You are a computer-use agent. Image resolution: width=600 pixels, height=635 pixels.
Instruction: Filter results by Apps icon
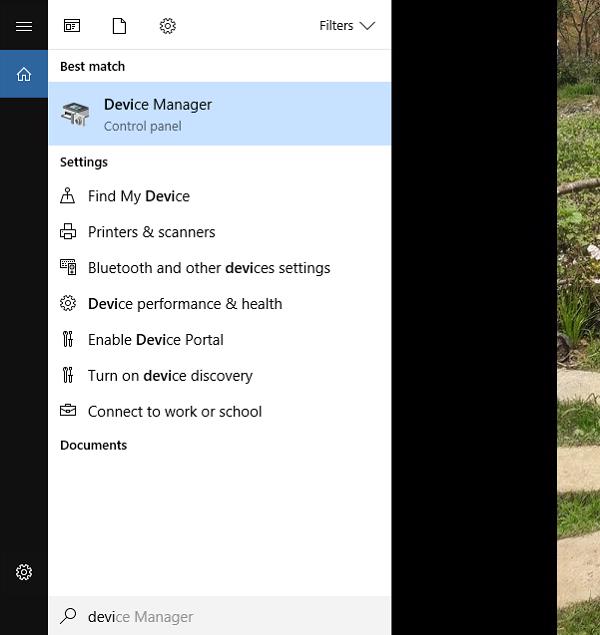coord(72,26)
